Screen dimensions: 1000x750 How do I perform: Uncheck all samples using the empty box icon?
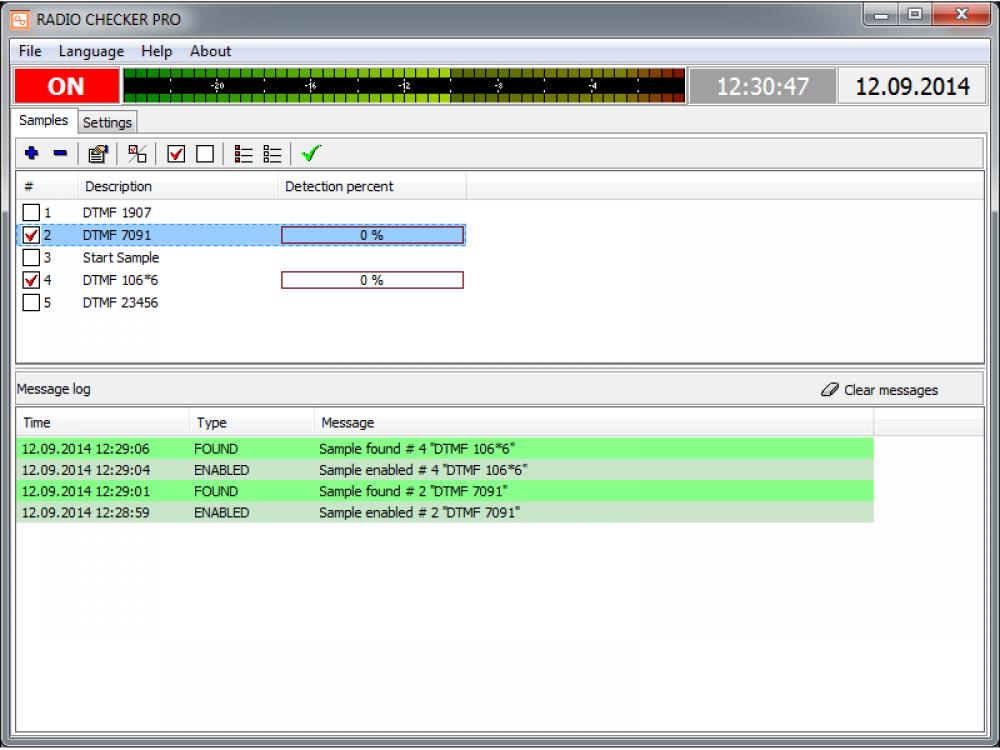206,153
